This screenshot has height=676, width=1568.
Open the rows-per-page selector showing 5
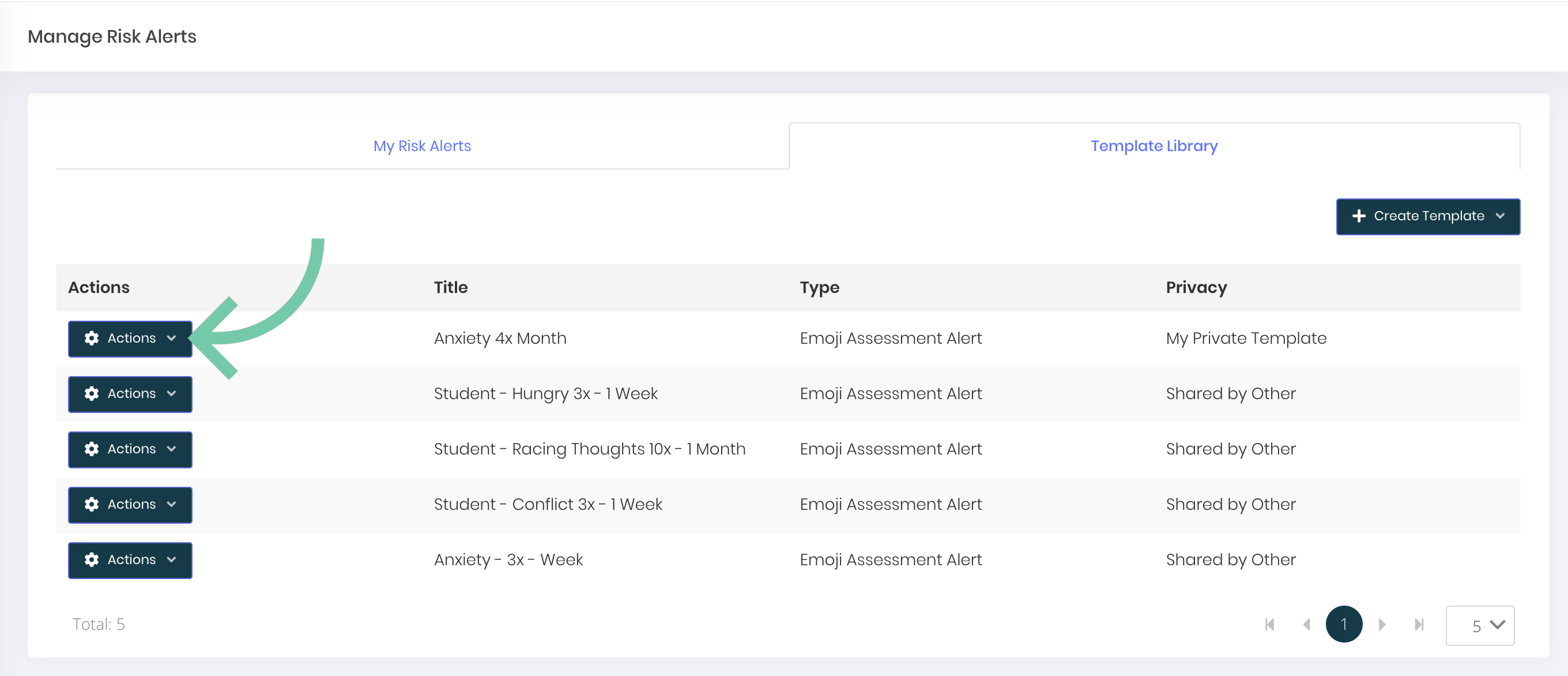[x=1480, y=625]
